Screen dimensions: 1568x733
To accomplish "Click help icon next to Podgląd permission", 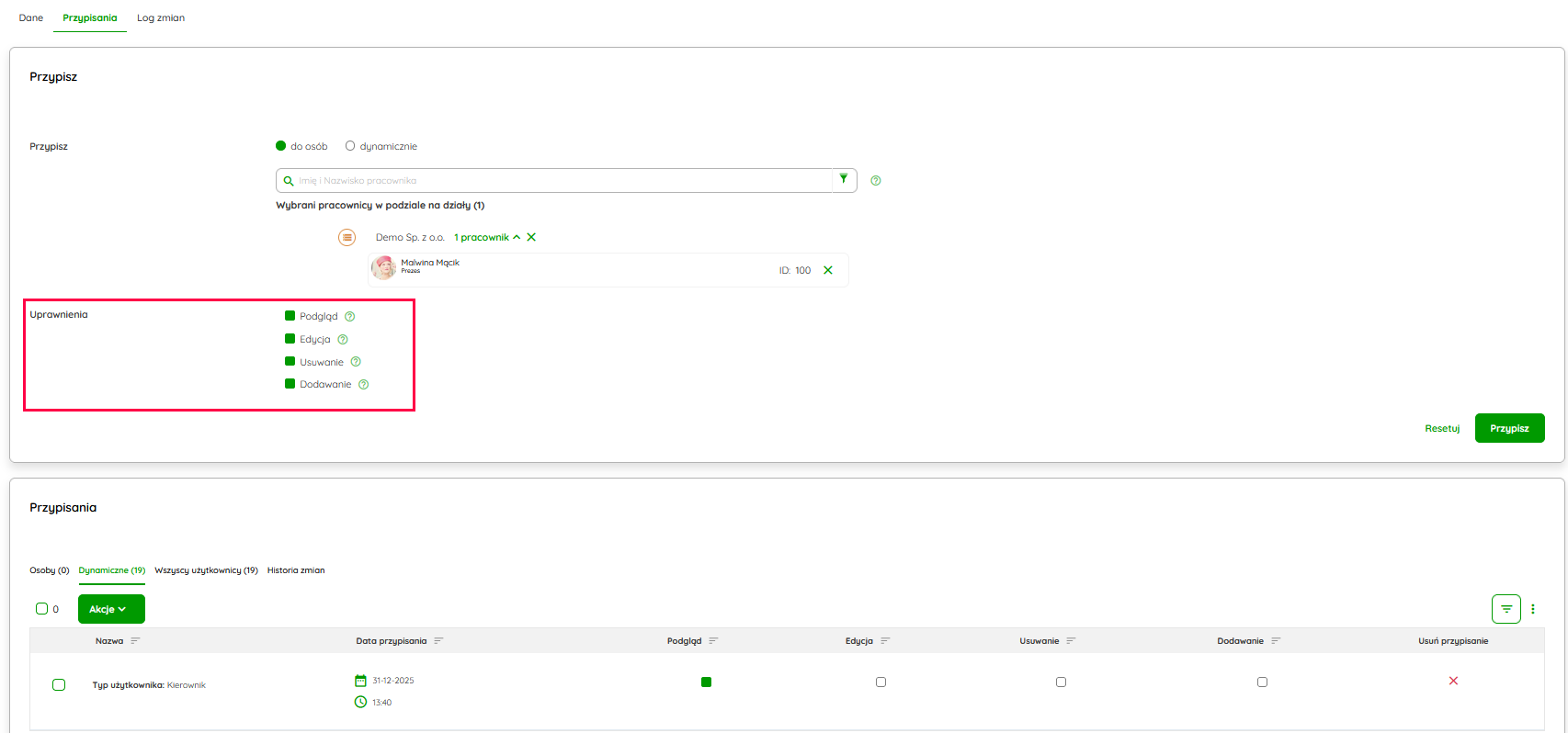I will point(349,317).
